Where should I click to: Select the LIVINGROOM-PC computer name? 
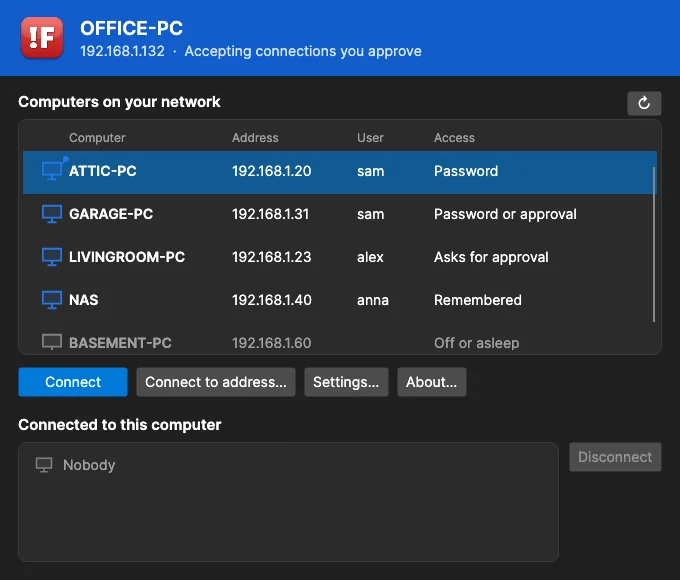tap(127, 257)
